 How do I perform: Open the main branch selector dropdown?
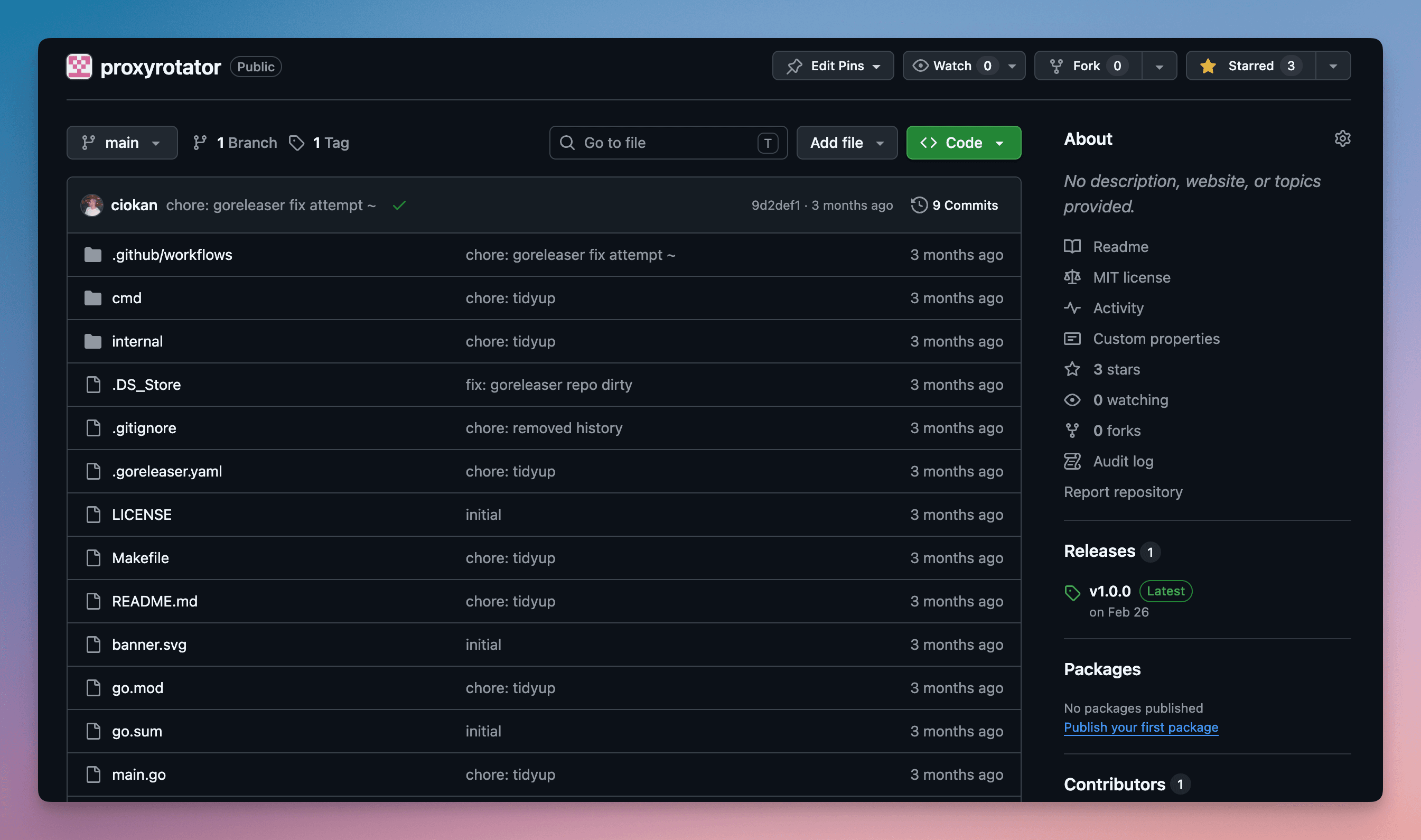coord(122,143)
